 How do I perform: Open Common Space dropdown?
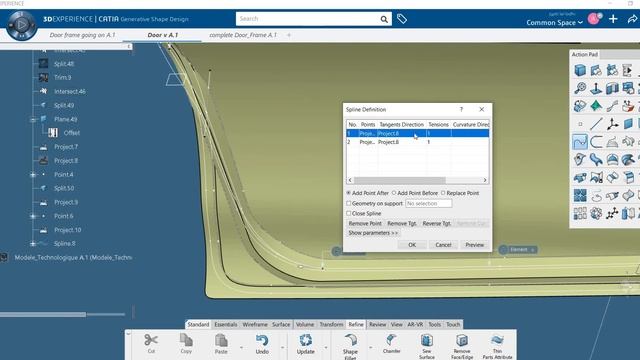[x=554, y=22]
